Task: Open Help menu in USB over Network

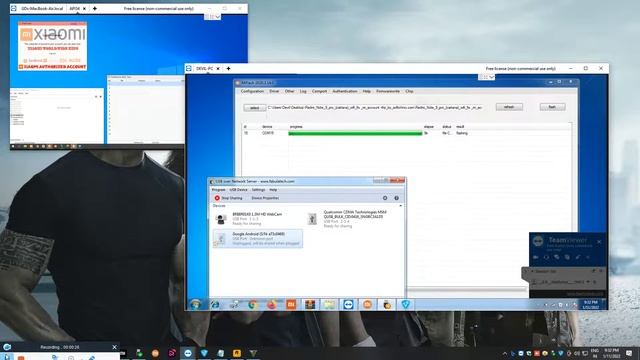Action: [273, 190]
